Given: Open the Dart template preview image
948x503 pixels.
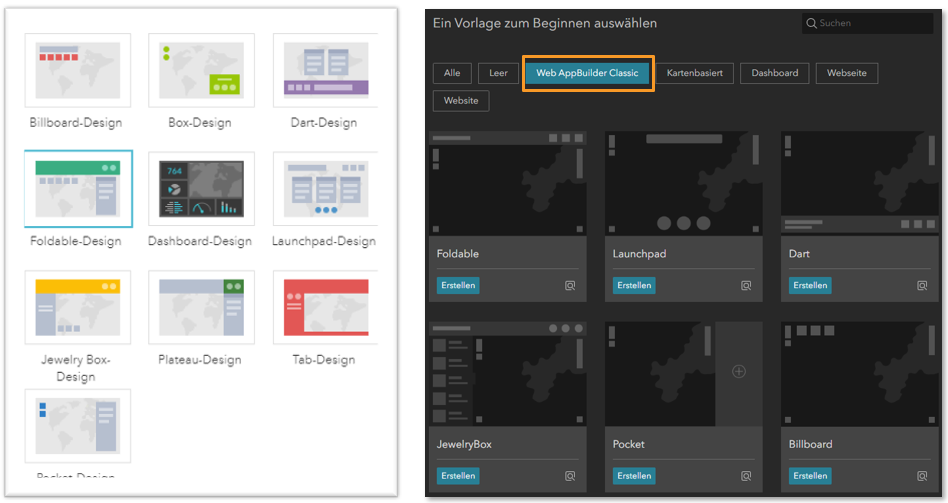Looking at the screenshot, I should 860,183.
